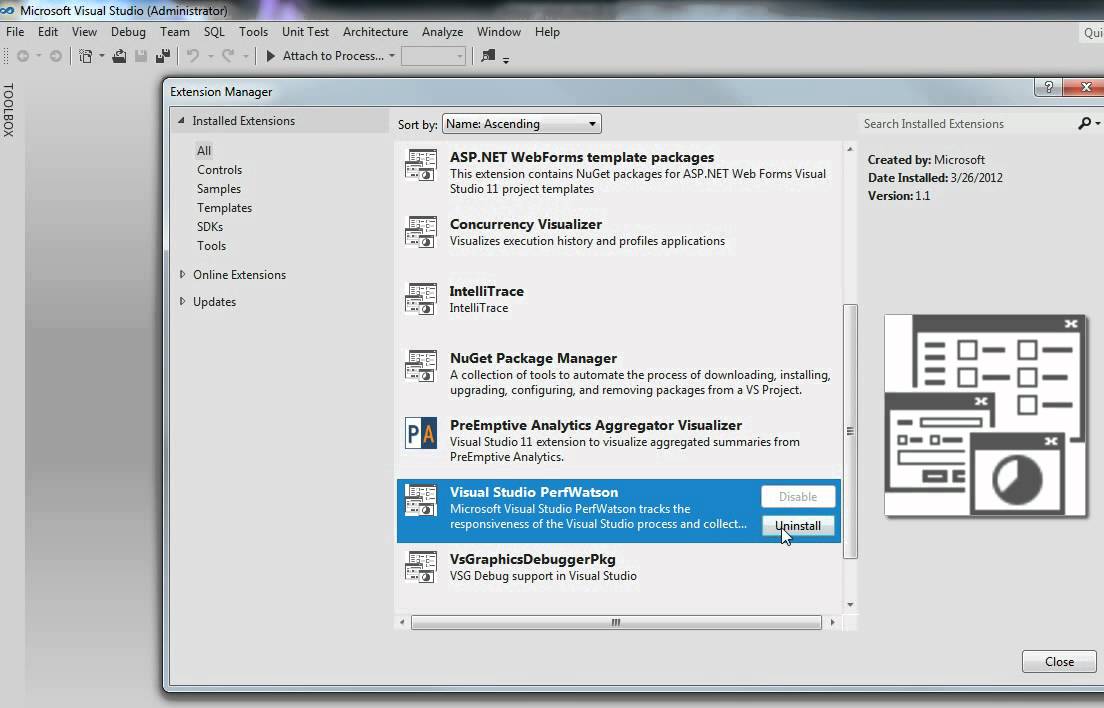Click the ASP.NET WebForms template packages icon
Viewport: 1104px width, 708px height.
pos(421,165)
